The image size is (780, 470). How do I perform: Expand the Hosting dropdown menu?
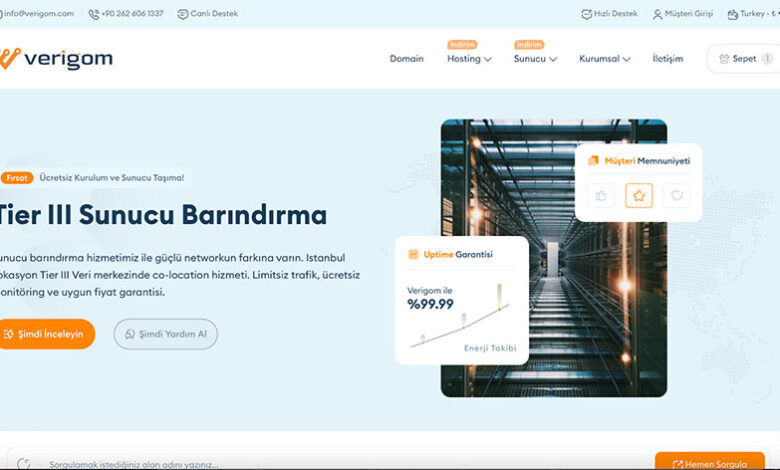coord(469,59)
